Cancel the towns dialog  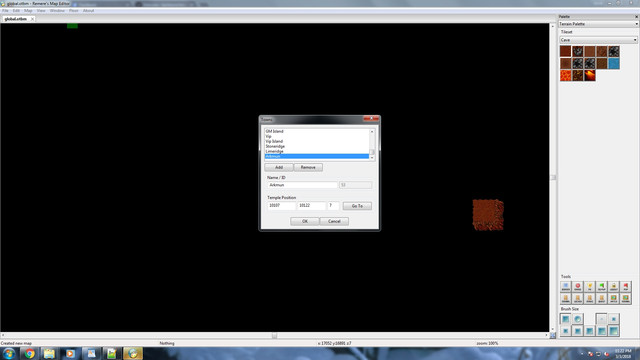tap(334, 221)
